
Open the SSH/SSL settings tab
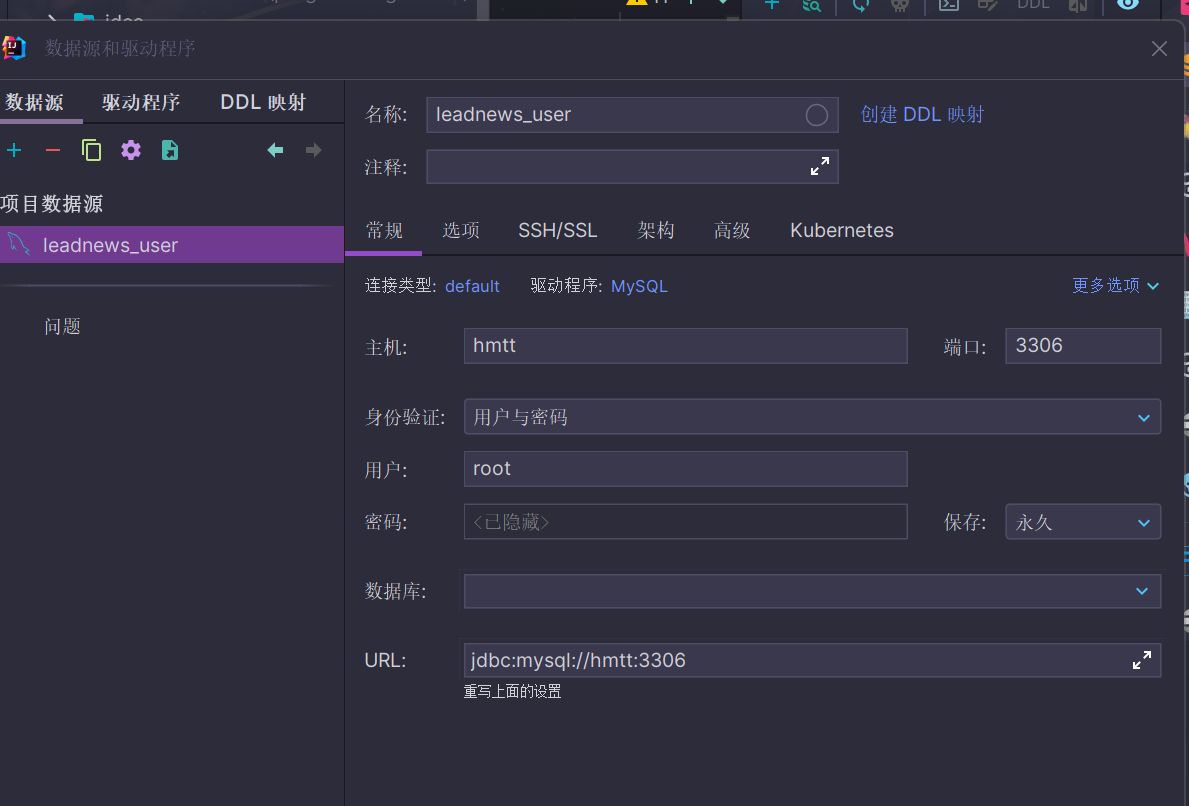pos(557,231)
